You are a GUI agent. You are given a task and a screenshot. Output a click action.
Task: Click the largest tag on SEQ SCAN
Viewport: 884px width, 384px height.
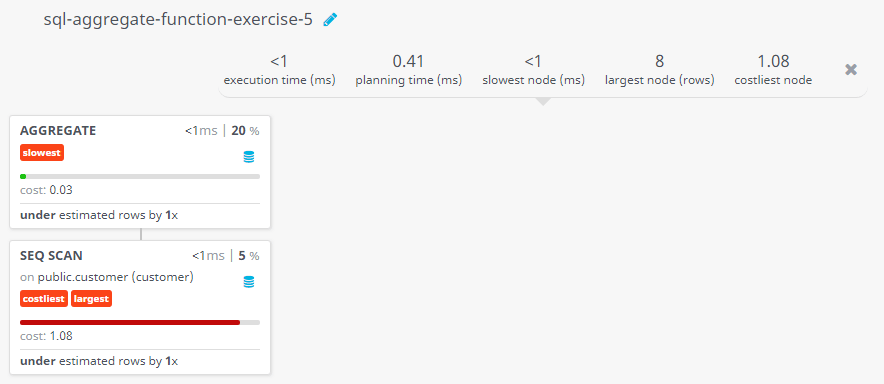point(91,299)
